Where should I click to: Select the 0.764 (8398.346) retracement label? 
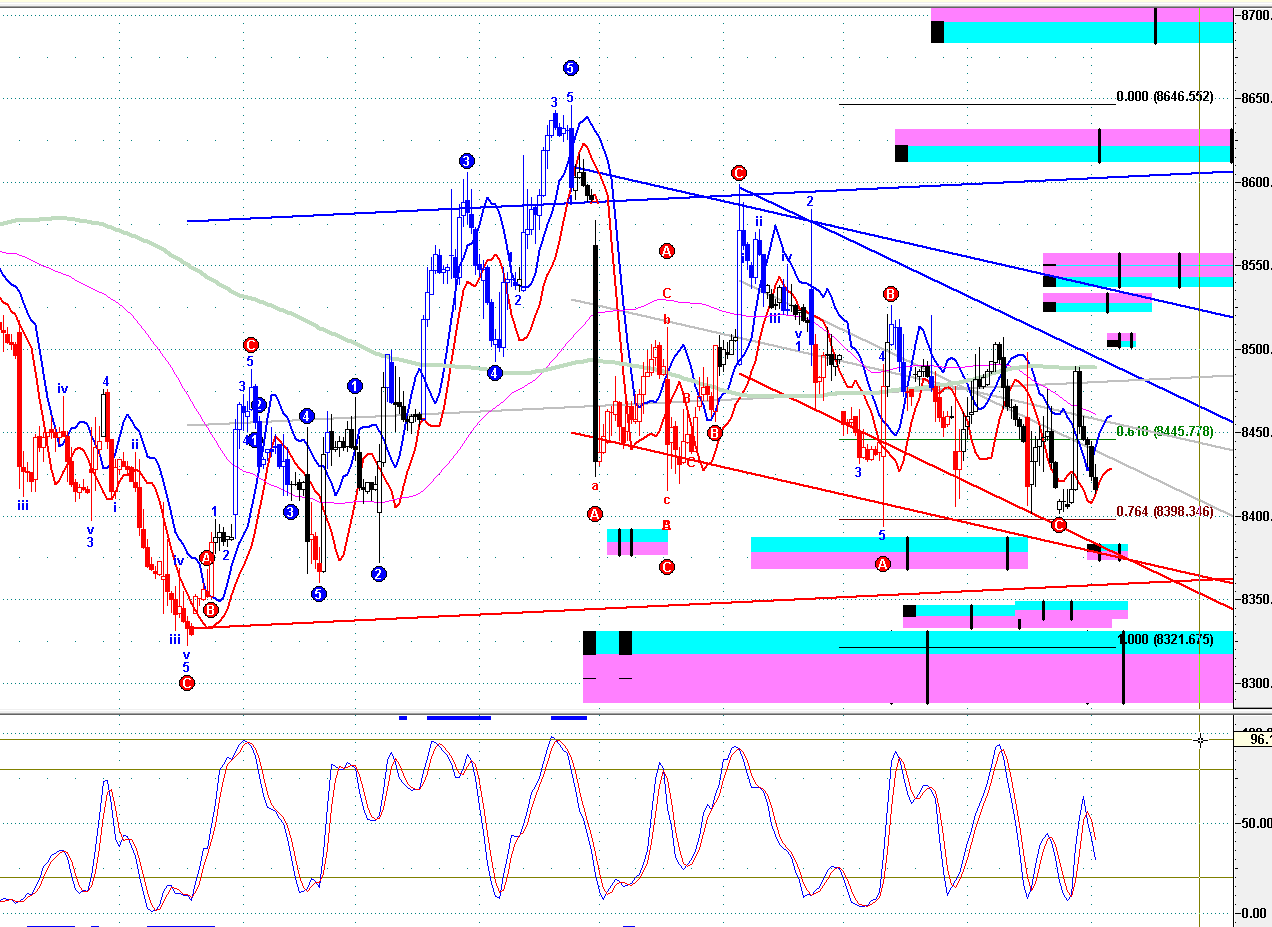click(1164, 511)
